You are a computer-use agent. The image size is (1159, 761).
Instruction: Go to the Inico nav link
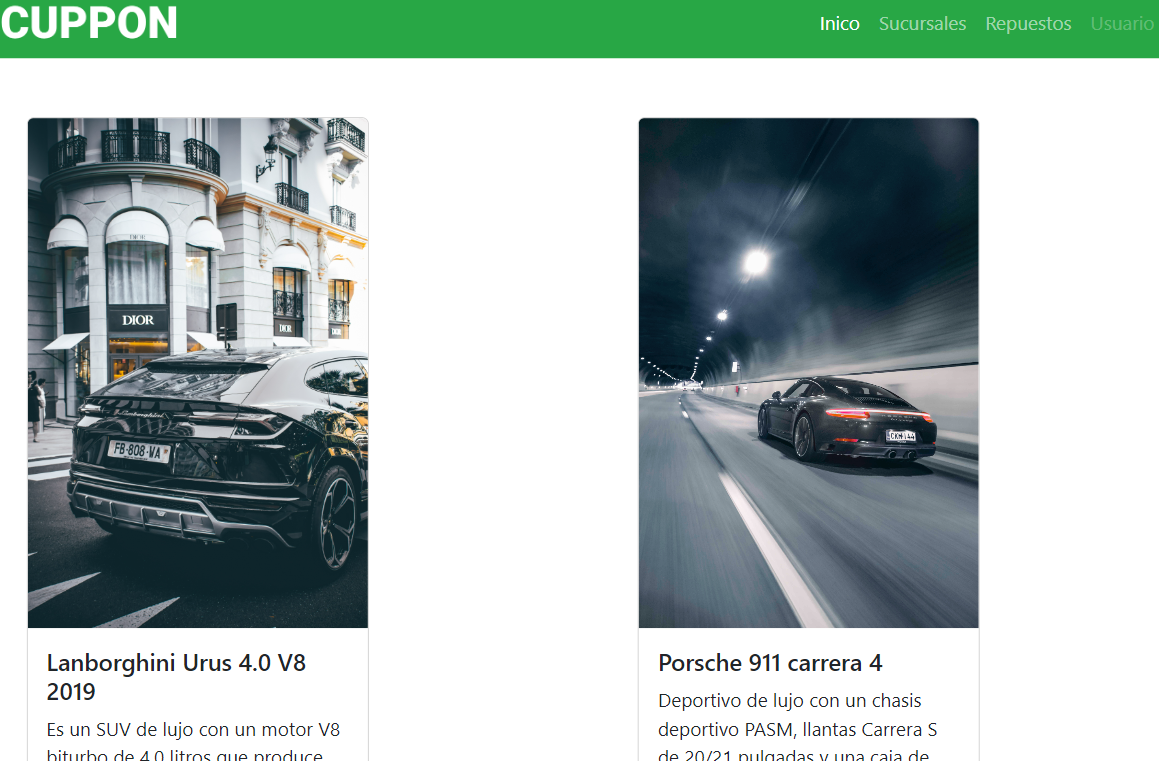(839, 23)
